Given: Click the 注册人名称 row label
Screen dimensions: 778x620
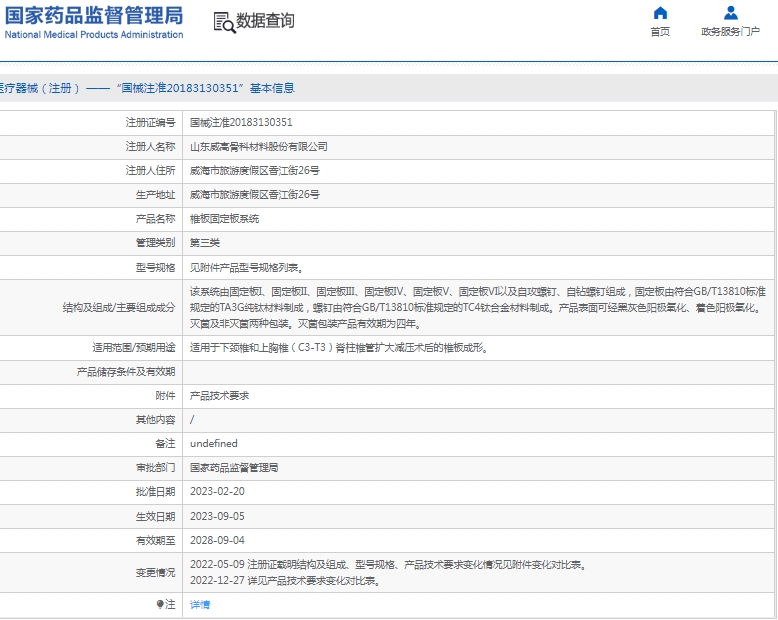Looking at the screenshot, I should coord(150,146).
